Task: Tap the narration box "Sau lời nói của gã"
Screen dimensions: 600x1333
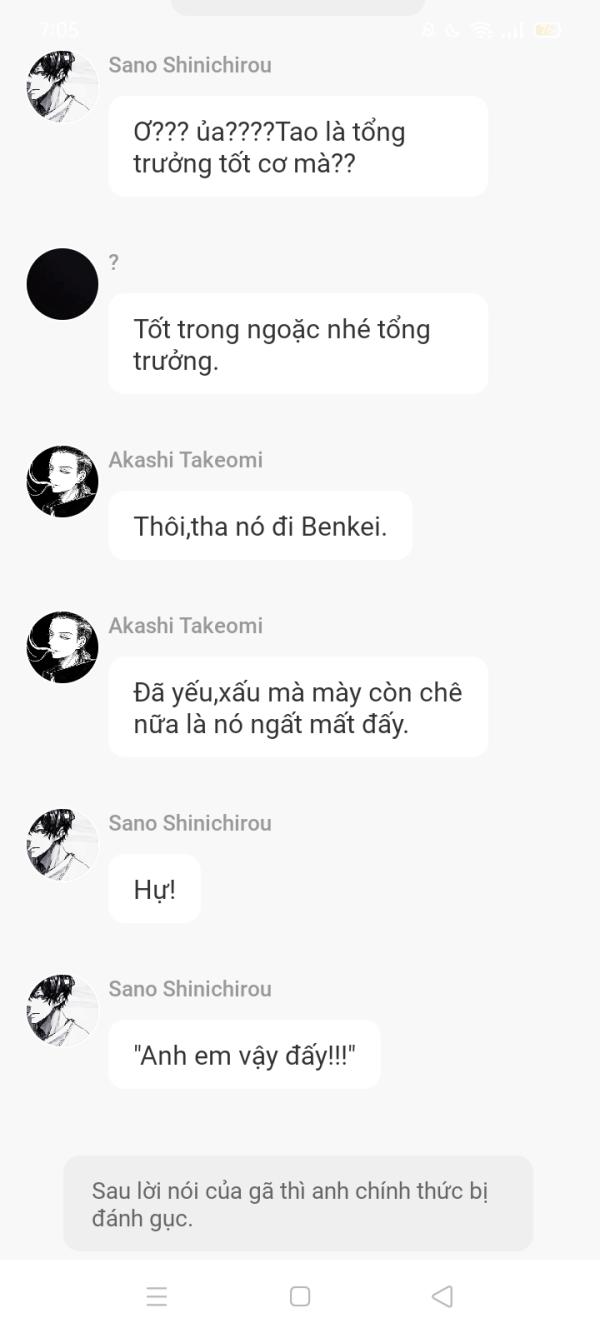Action: (298, 1204)
